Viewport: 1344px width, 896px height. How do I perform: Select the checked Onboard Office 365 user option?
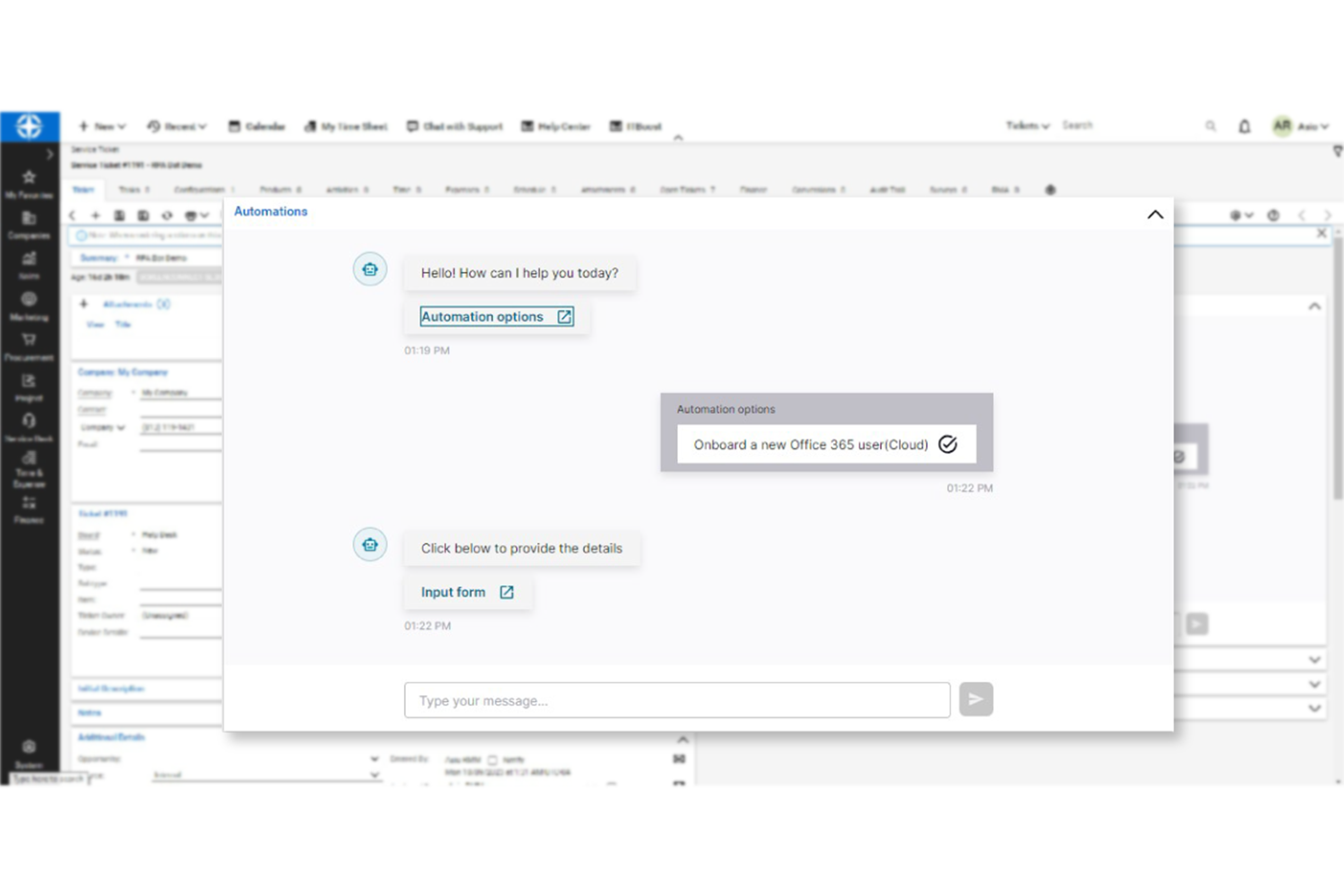coord(827,444)
